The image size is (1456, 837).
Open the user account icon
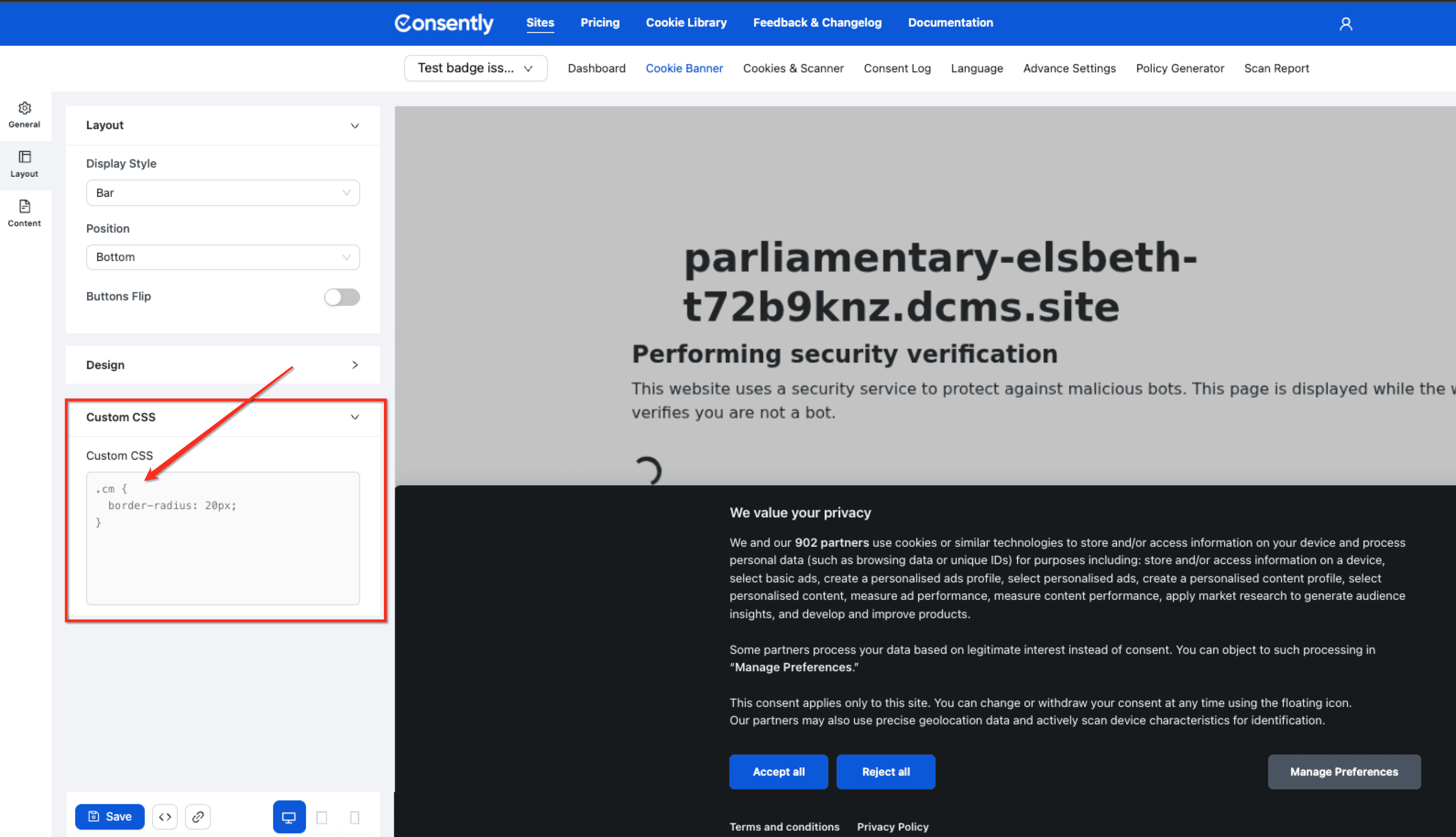coord(1345,23)
